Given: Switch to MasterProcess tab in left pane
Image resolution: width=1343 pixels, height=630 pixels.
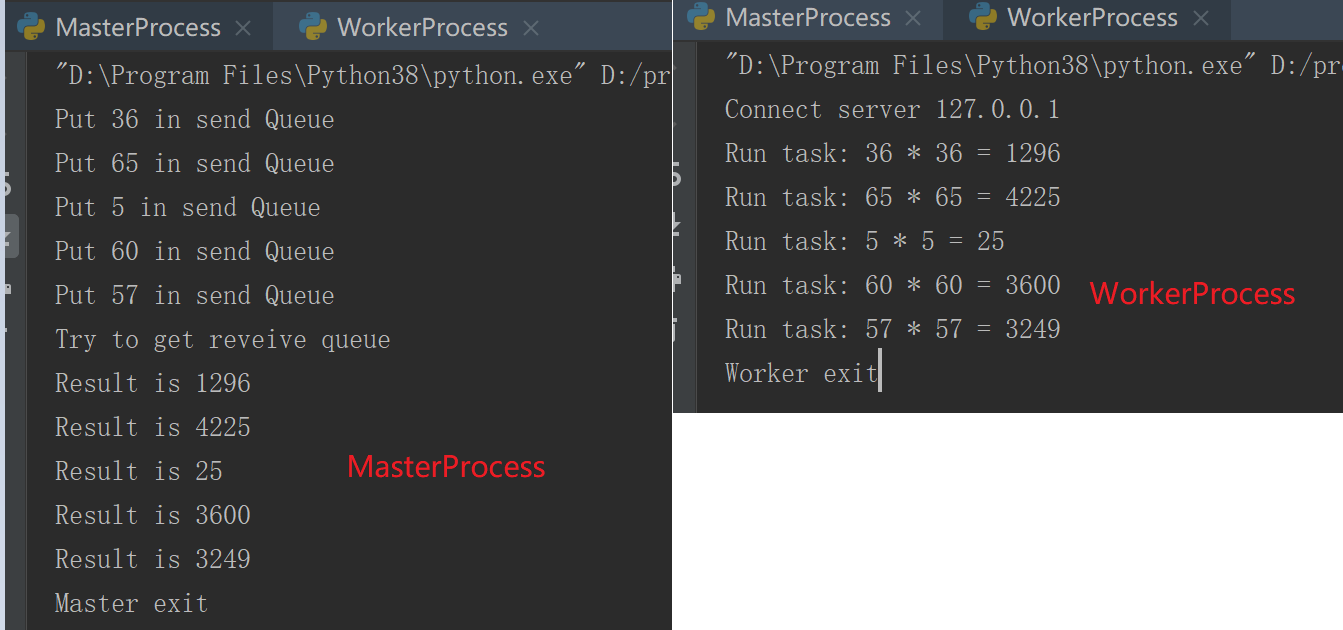Looking at the screenshot, I should 138,27.
